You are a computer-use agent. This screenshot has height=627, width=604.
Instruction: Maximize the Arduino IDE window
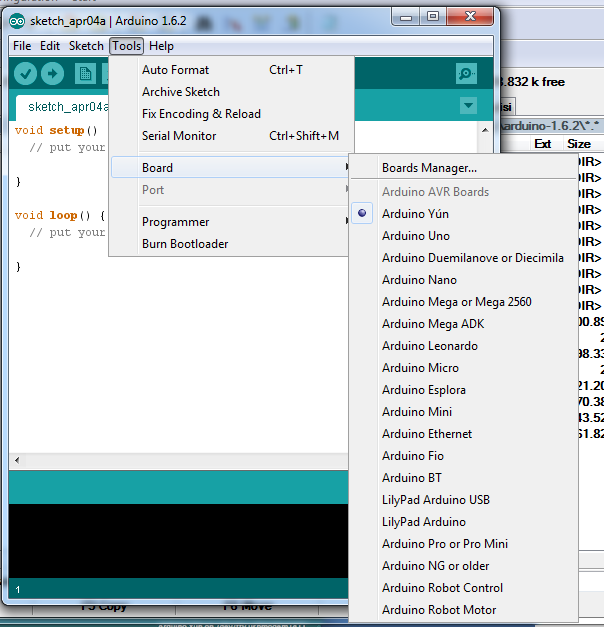pyautogui.click(x=433, y=16)
